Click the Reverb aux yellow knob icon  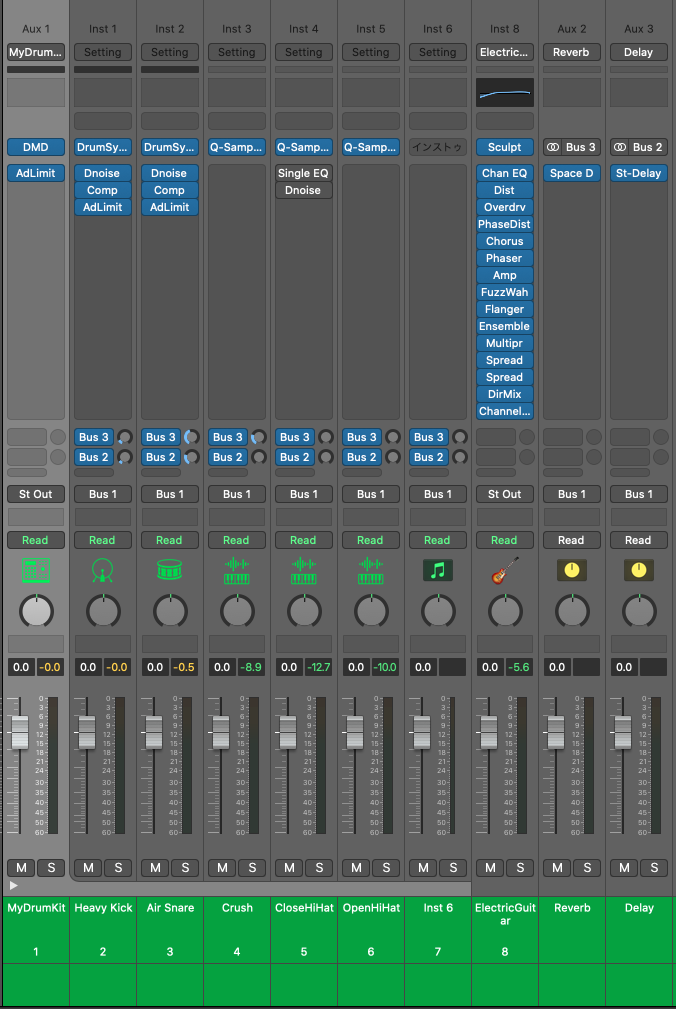tap(572, 570)
